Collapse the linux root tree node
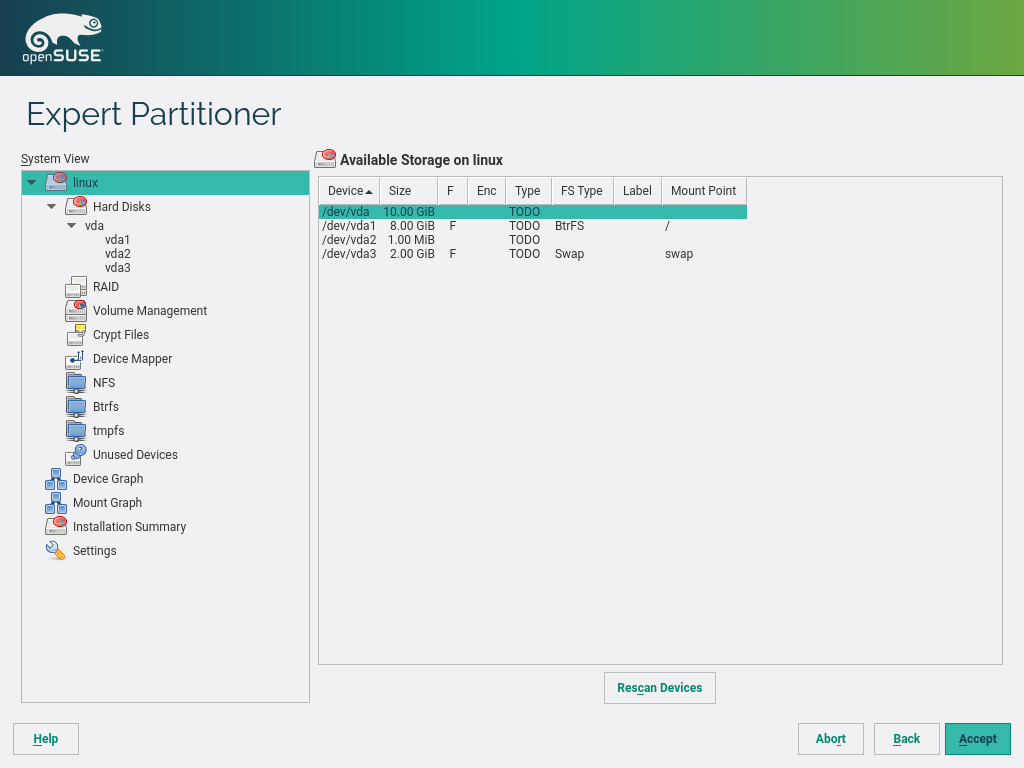The image size is (1024, 768). (32, 183)
